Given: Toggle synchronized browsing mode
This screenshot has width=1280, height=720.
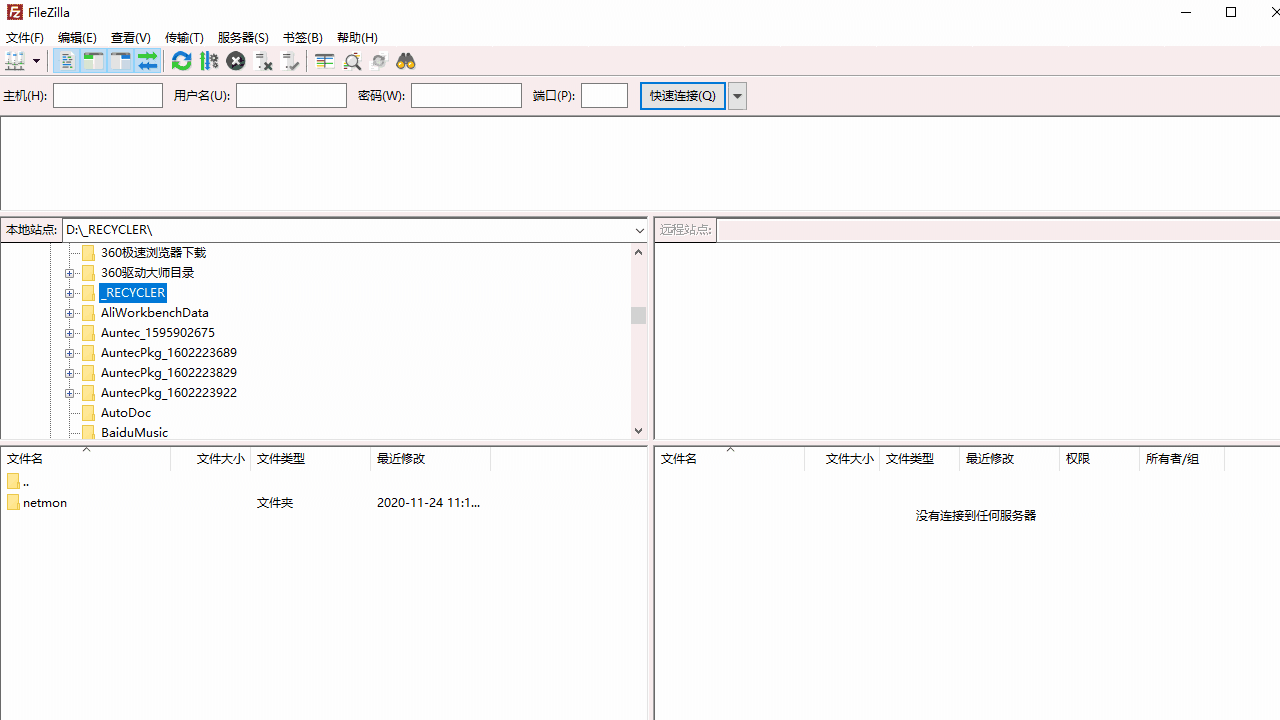Looking at the screenshot, I should pyautogui.click(x=378, y=61).
